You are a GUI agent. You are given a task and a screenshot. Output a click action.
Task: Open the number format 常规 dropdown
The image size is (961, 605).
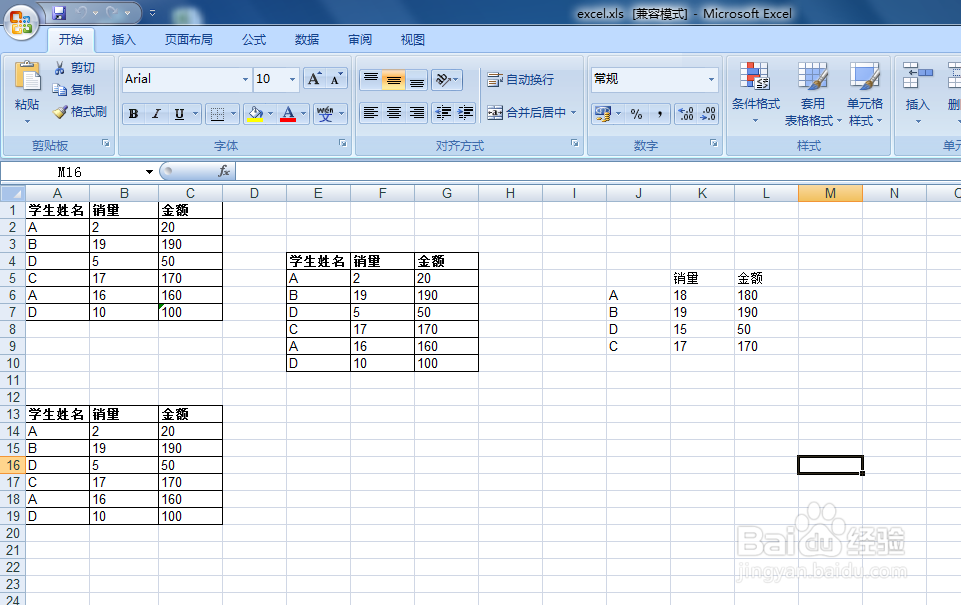tap(711, 79)
